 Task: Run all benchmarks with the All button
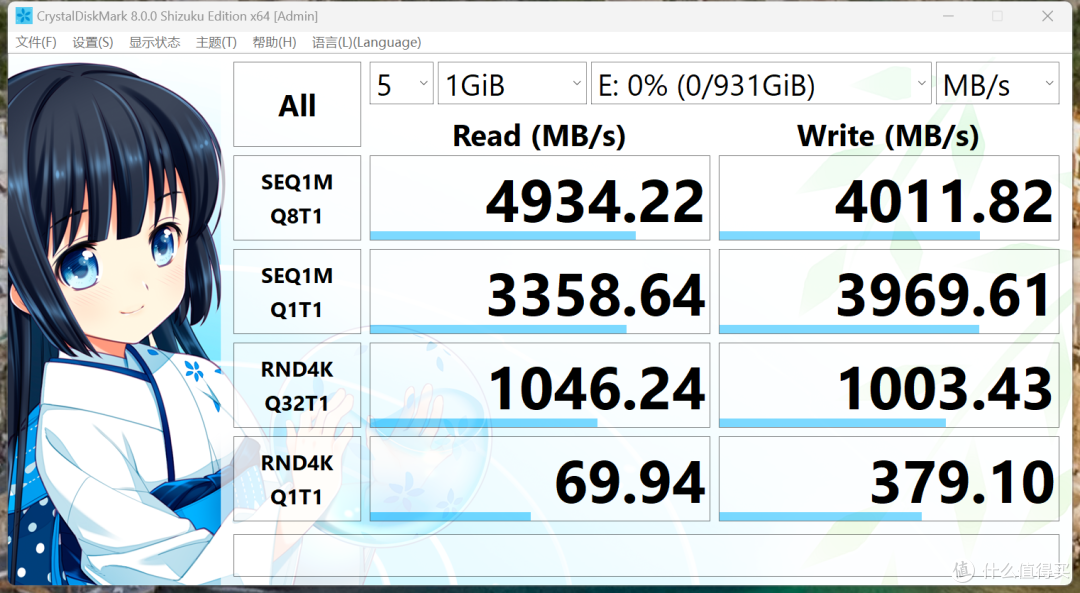pos(297,105)
